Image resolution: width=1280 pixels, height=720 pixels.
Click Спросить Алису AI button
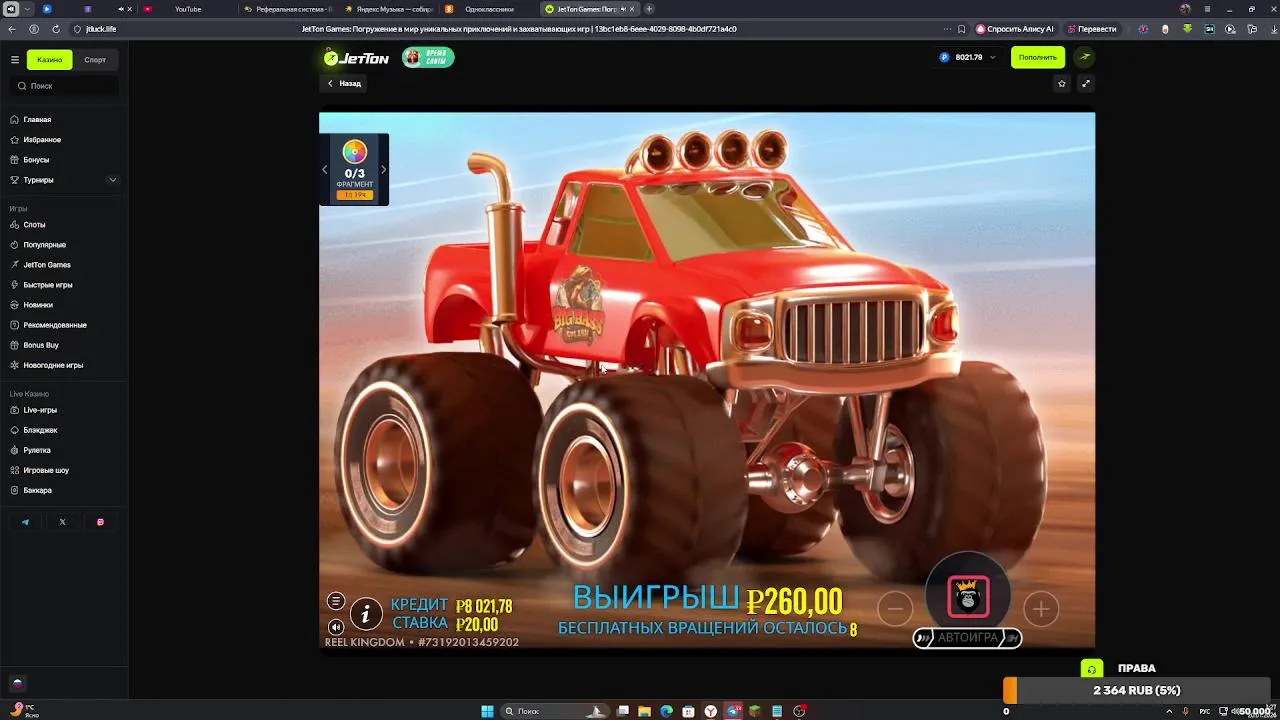pos(1015,29)
